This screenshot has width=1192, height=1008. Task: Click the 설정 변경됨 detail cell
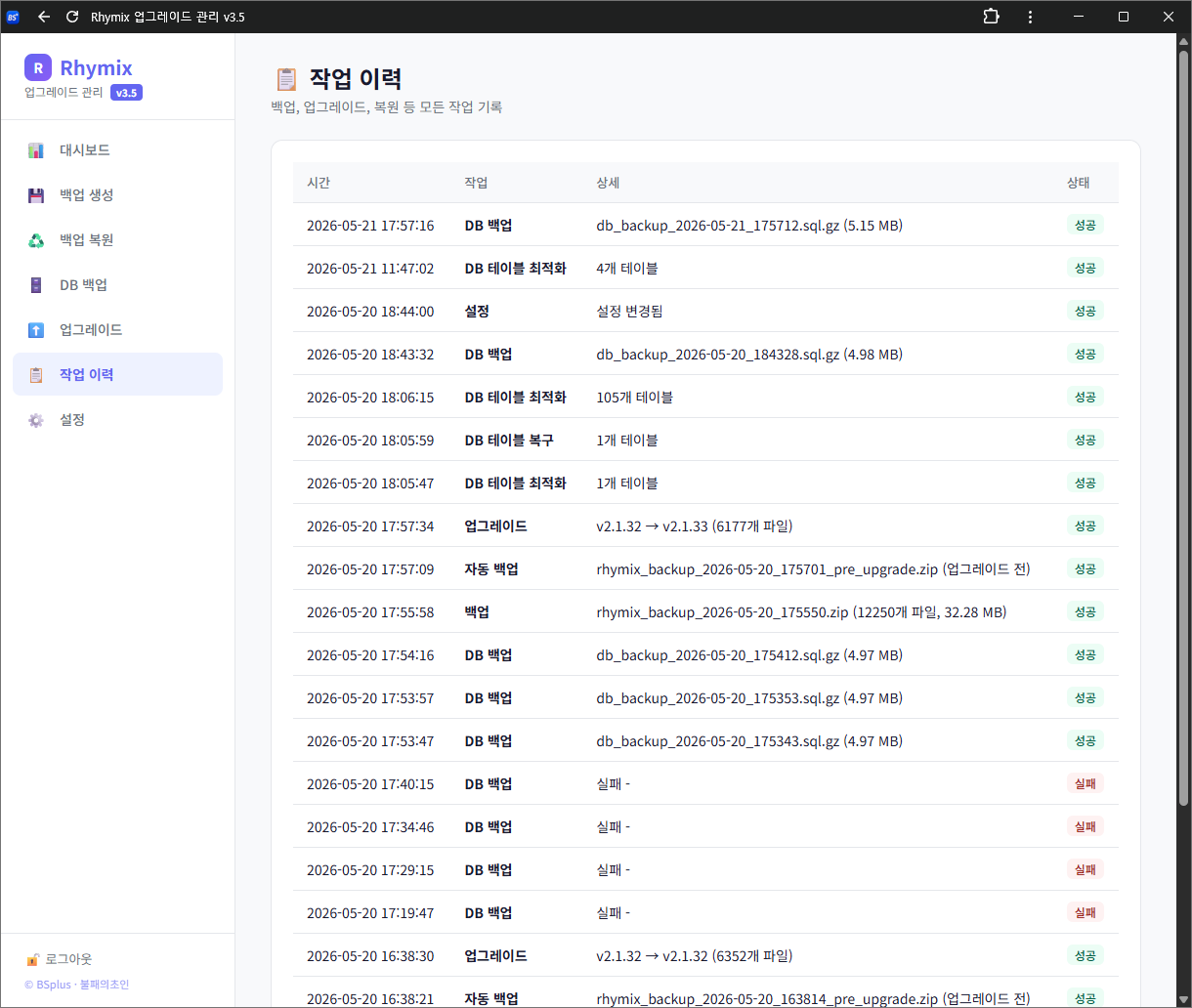click(629, 312)
